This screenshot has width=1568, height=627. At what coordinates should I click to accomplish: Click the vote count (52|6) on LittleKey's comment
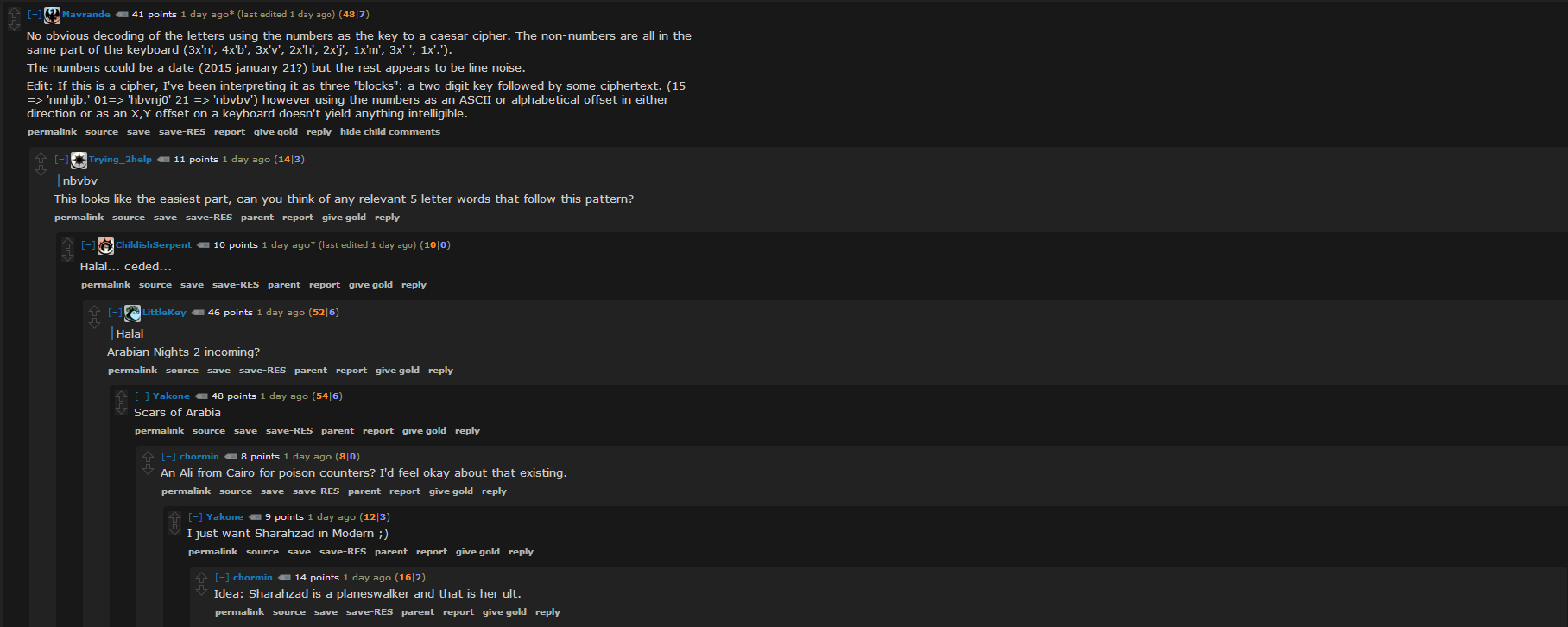click(324, 313)
